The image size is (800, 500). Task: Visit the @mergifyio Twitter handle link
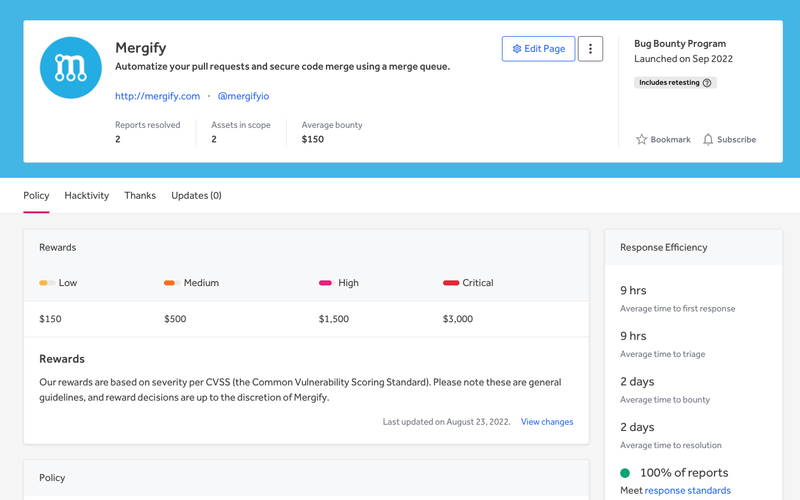(243, 96)
